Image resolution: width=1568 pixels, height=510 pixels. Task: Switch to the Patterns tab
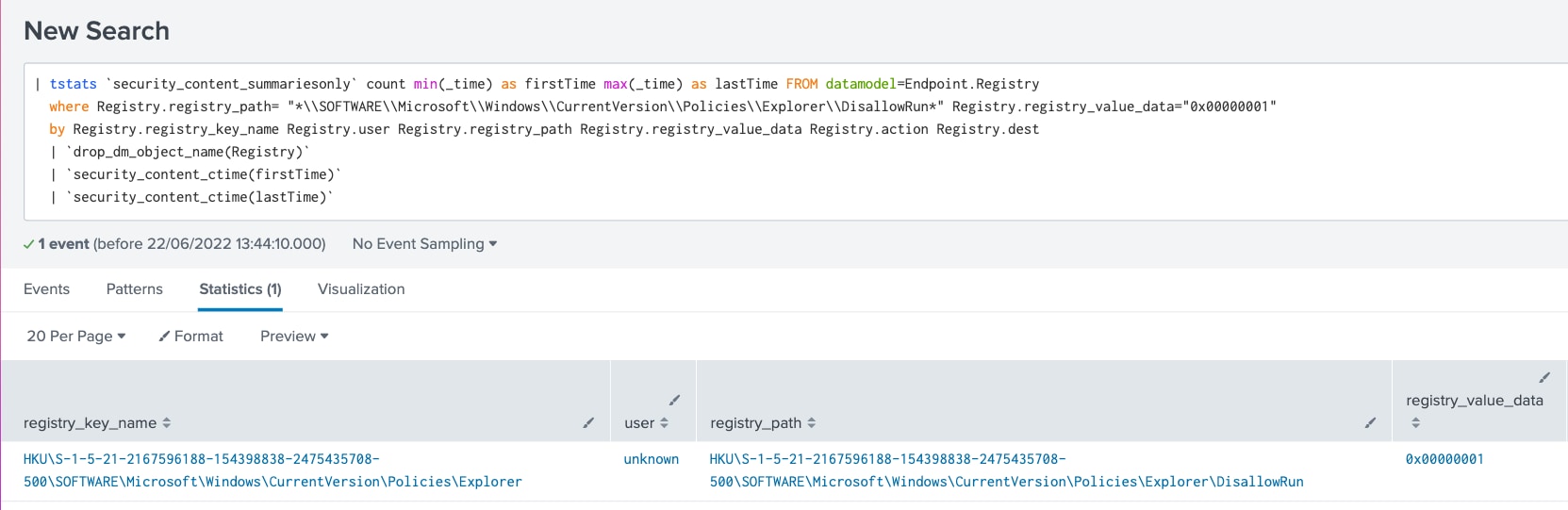click(134, 289)
